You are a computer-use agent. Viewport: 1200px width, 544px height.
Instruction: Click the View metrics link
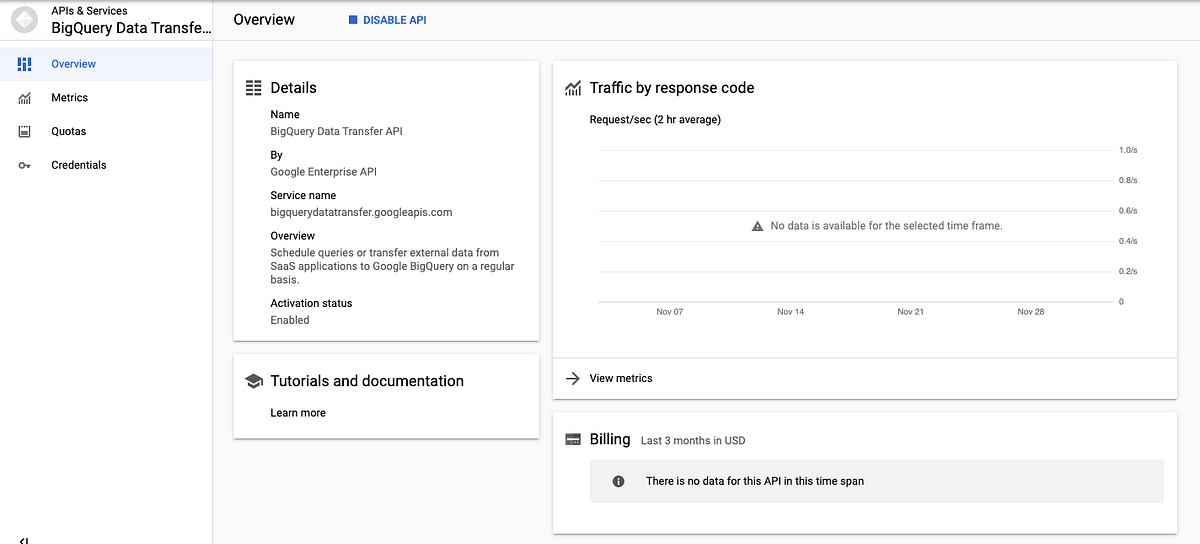point(621,378)
